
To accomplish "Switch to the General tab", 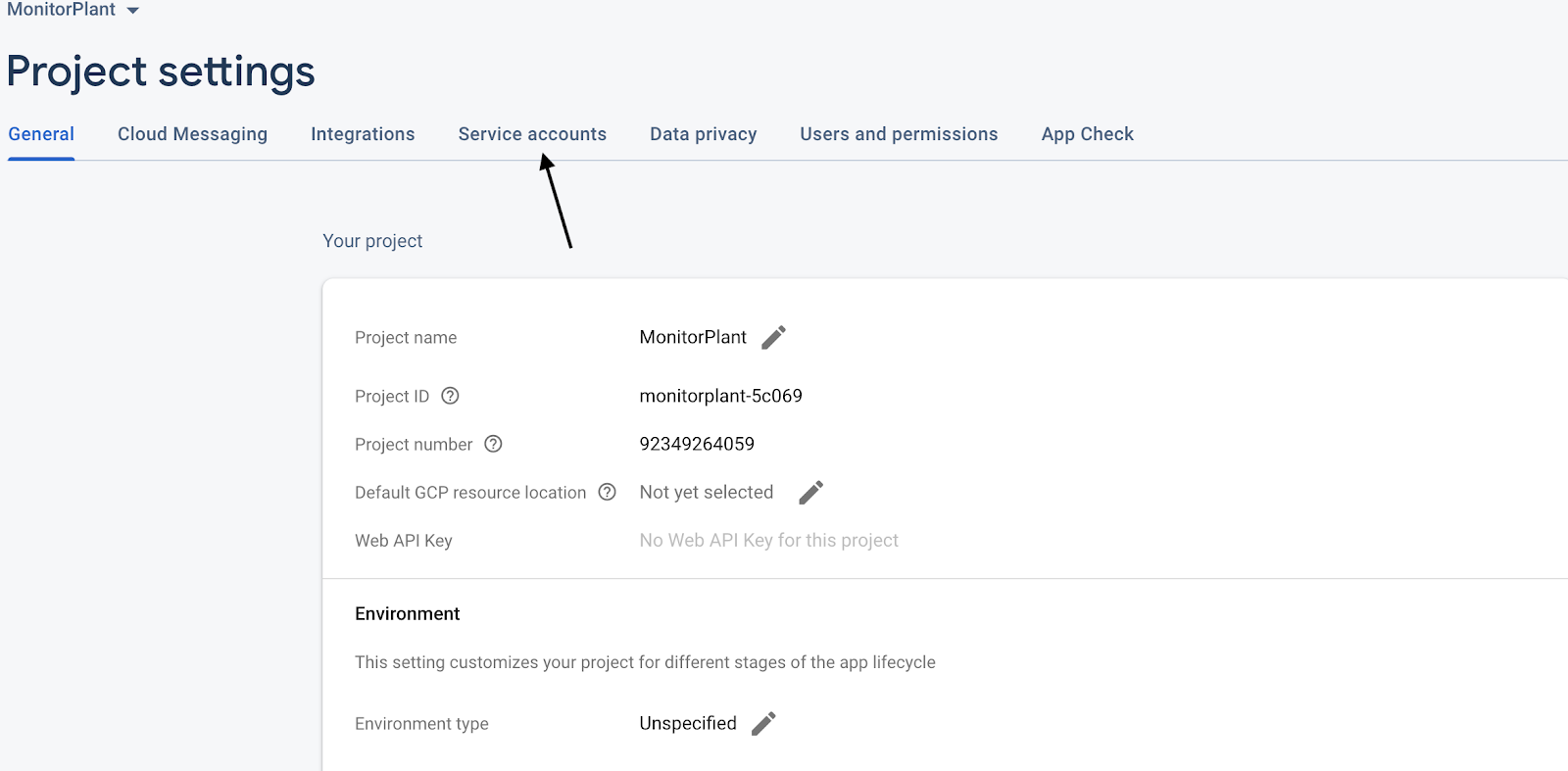I will pyautogui.click(x=41, y=134).
